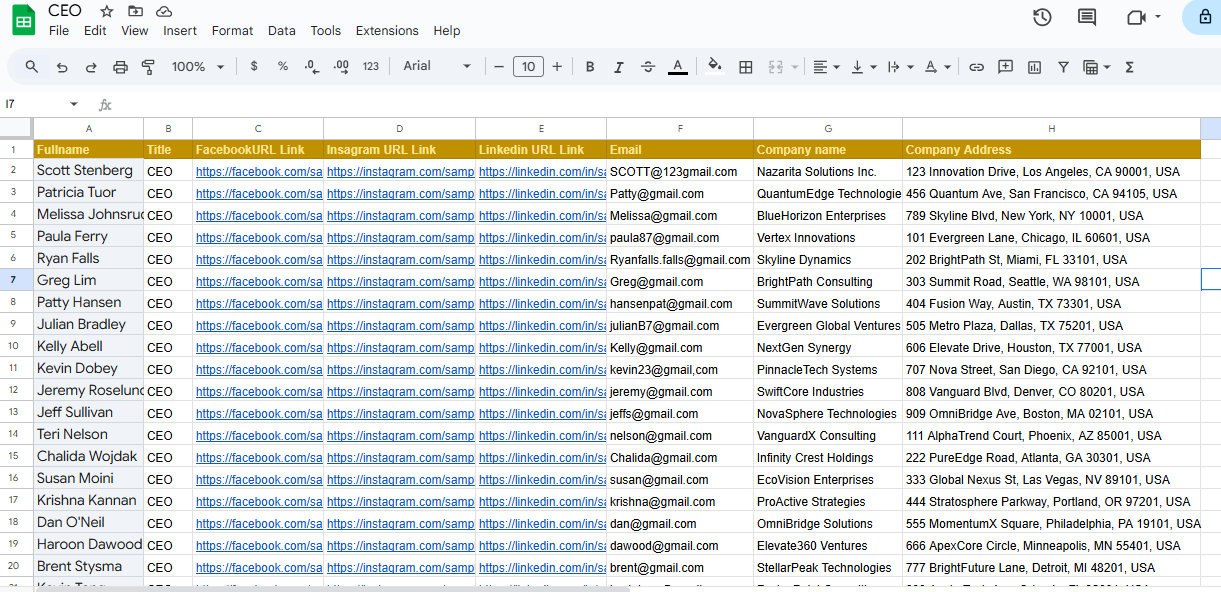Screen dimensions: 1221x592
Task: Open the zoom 100% dropdown
Action: (x=198, y=67)
